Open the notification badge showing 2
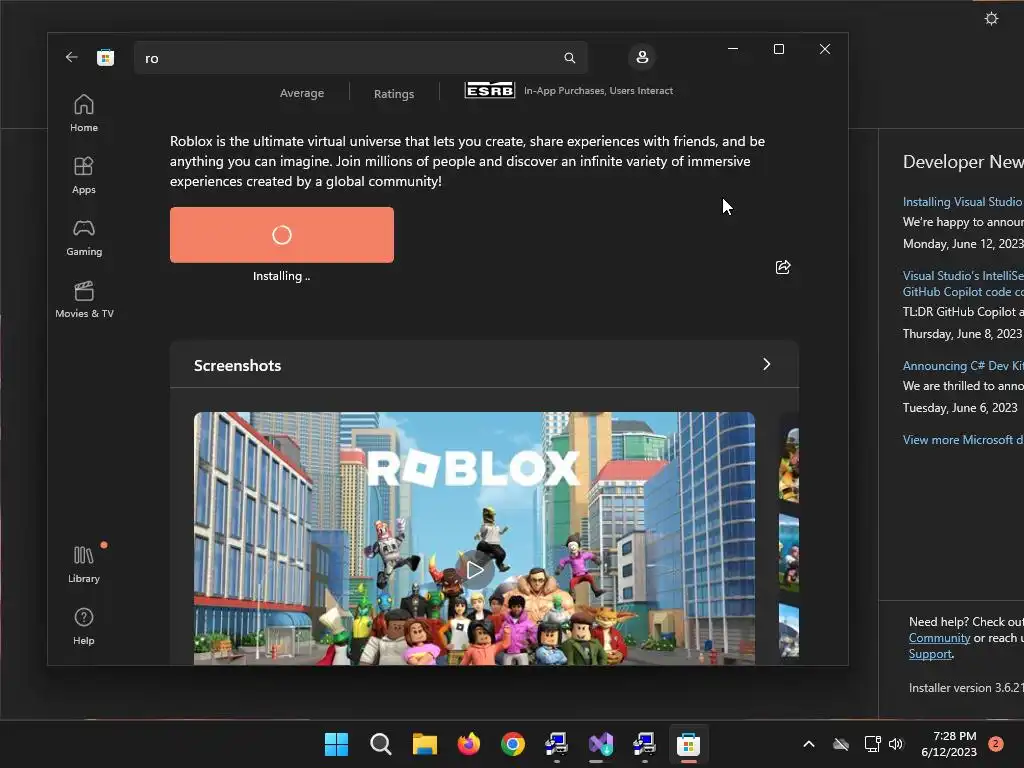This screenshot has width=1024, height=768. pyautogui.click(x=995, y=744)
